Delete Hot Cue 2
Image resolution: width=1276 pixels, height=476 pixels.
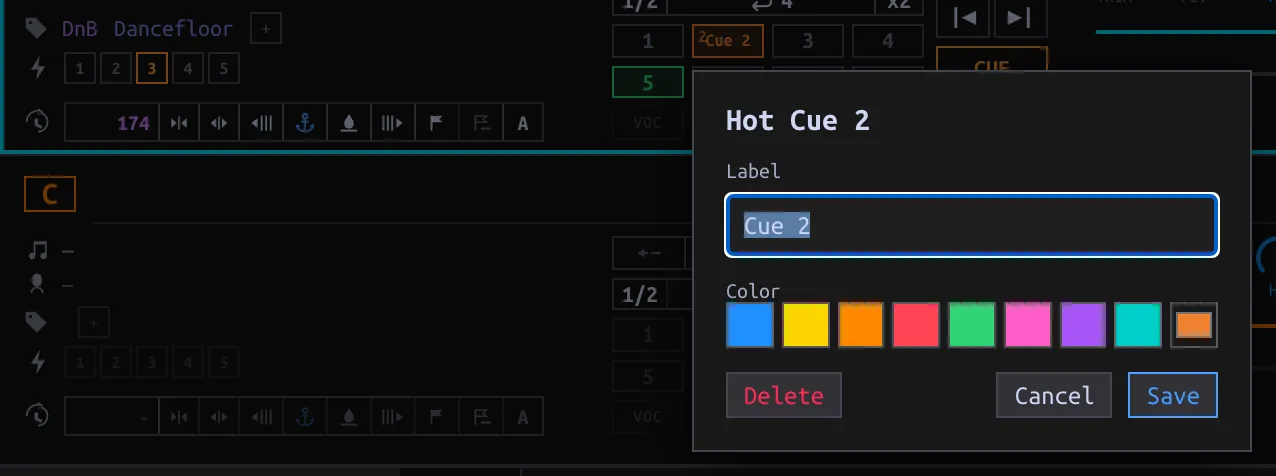(x=784, y=395)
